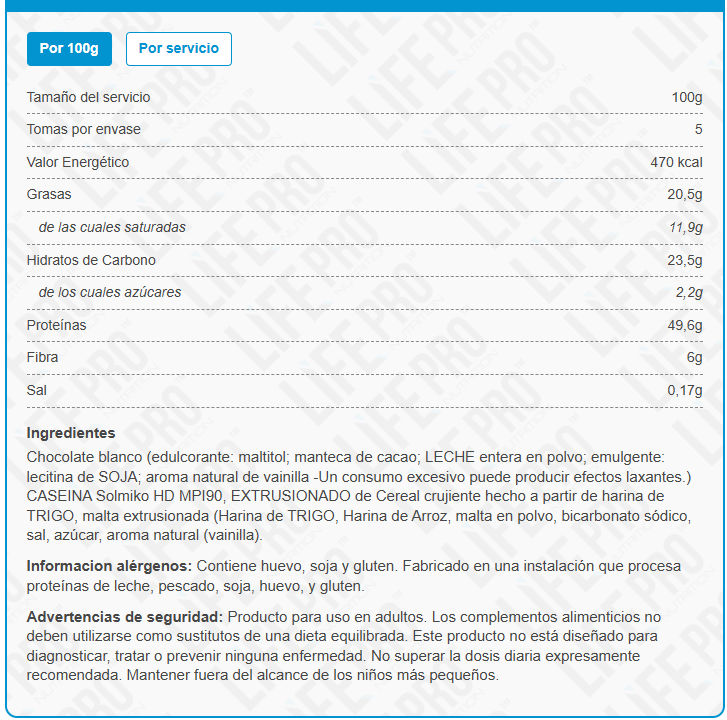Select the 20,5g fat value

tap(685, 194)
